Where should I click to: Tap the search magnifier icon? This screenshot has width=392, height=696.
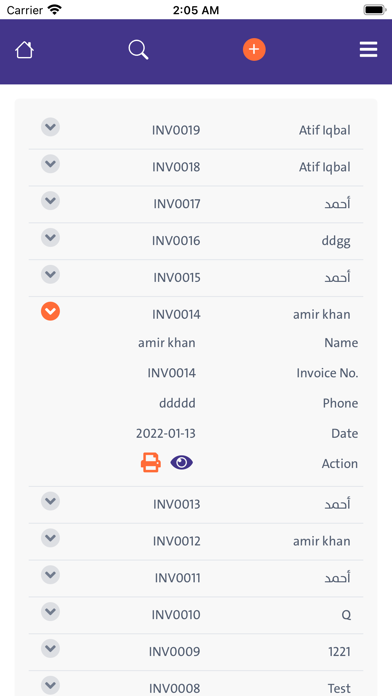click(x=139, y=50)
